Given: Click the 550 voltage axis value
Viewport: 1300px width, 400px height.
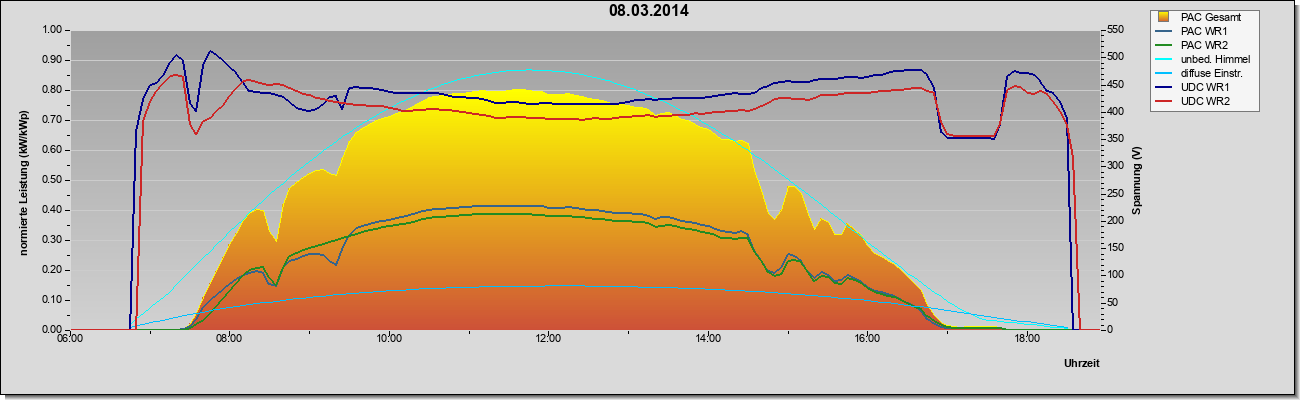Looking at the screenshot, I should point(1113,30).
